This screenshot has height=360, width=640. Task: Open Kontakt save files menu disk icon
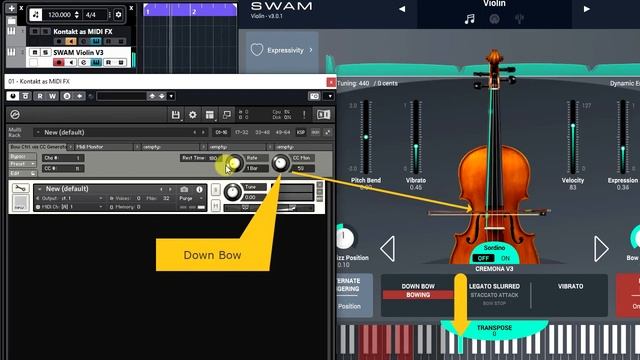pyautogui.click(x=176, y=115)
